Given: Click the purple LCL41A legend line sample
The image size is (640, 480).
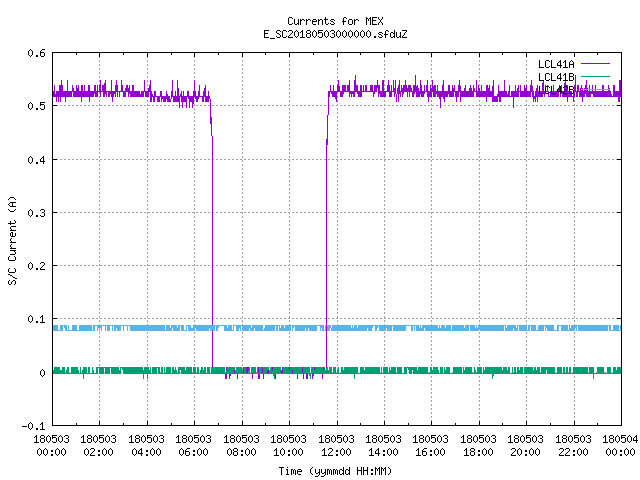Looking at the screenshot, I should pyautogui.click(x=595, y=64).
